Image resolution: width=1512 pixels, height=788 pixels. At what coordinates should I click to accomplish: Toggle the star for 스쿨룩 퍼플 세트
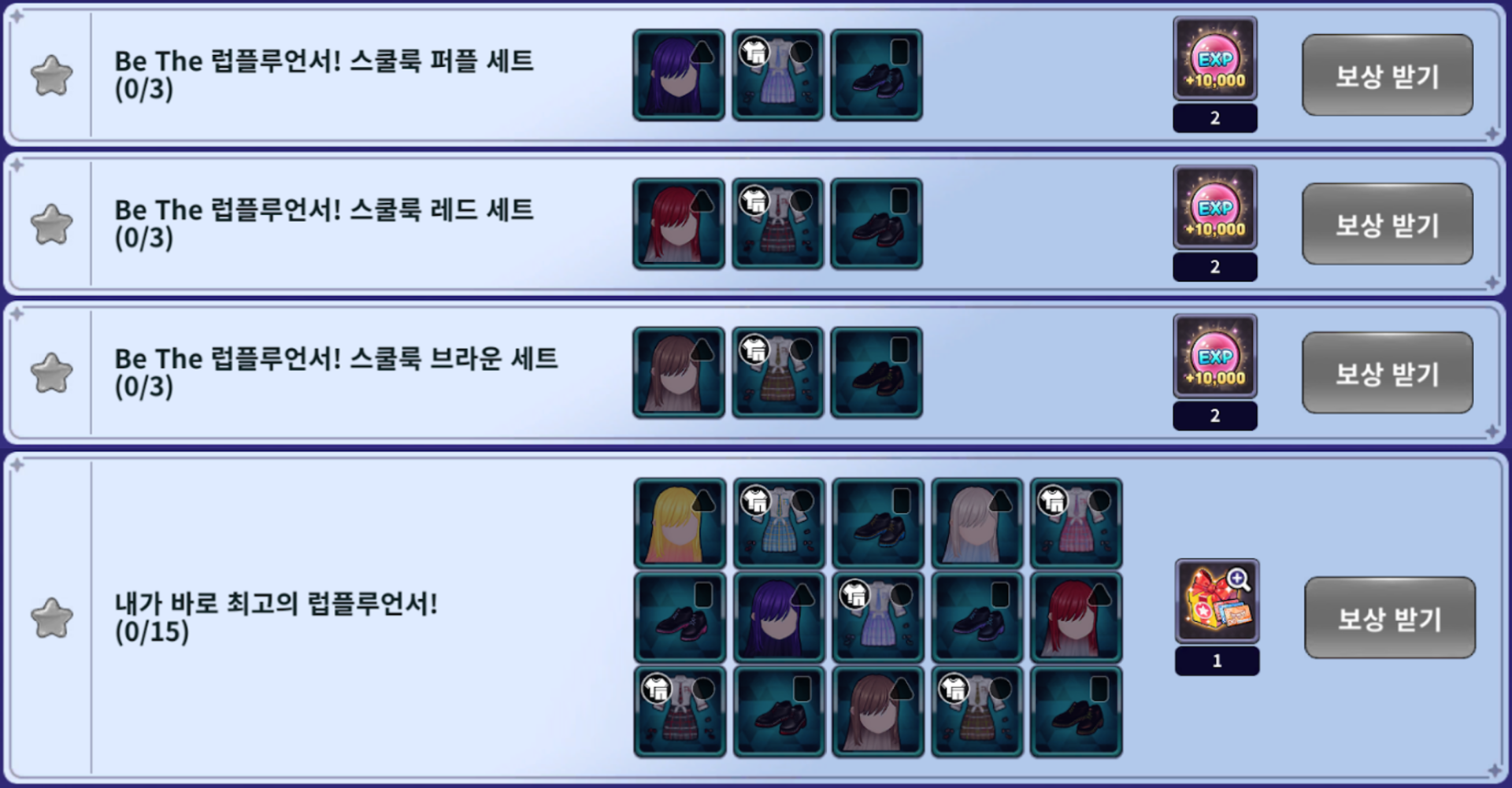pyautogui.click(x=52, y=76)
